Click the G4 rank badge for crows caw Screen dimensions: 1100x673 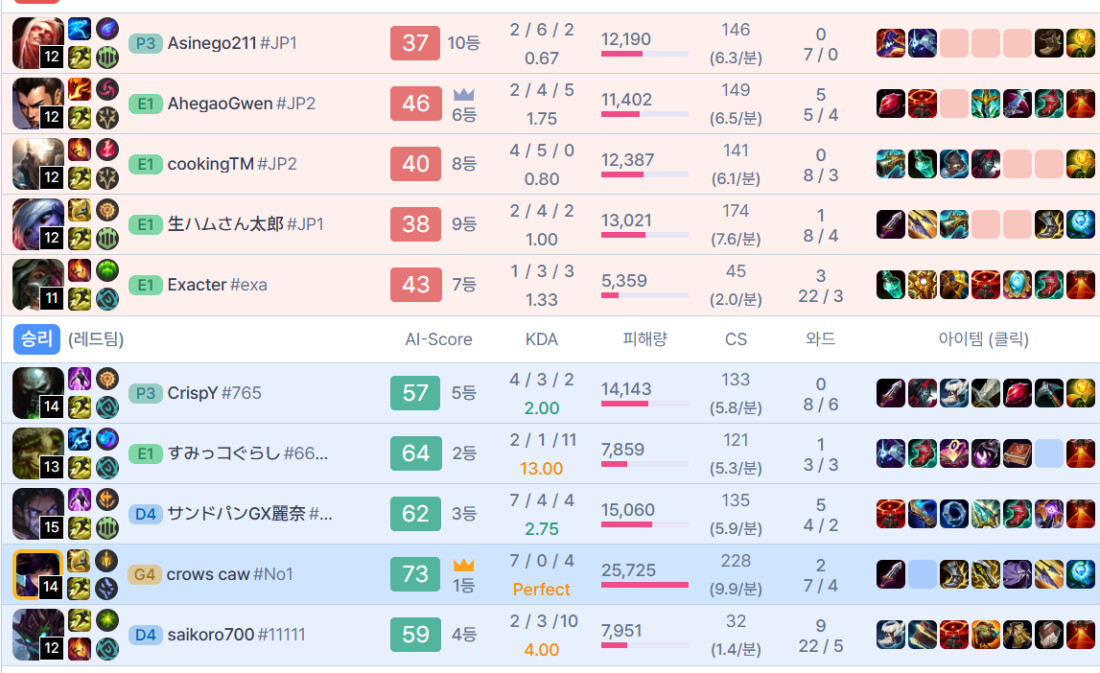pos(144,574)
